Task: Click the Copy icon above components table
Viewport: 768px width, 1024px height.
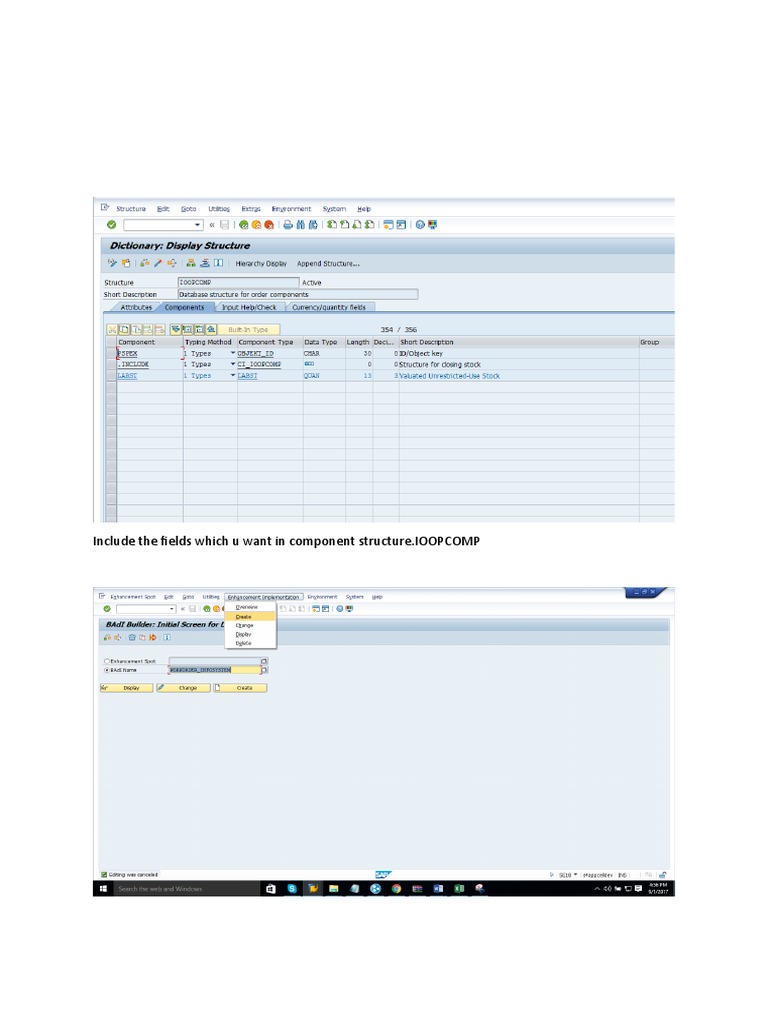Action: coord(123,330)
